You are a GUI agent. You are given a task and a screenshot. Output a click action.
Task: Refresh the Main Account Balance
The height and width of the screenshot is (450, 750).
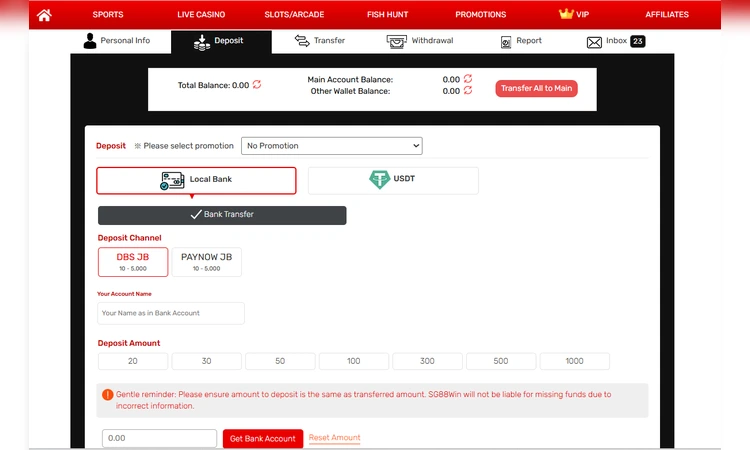[468, 79]
